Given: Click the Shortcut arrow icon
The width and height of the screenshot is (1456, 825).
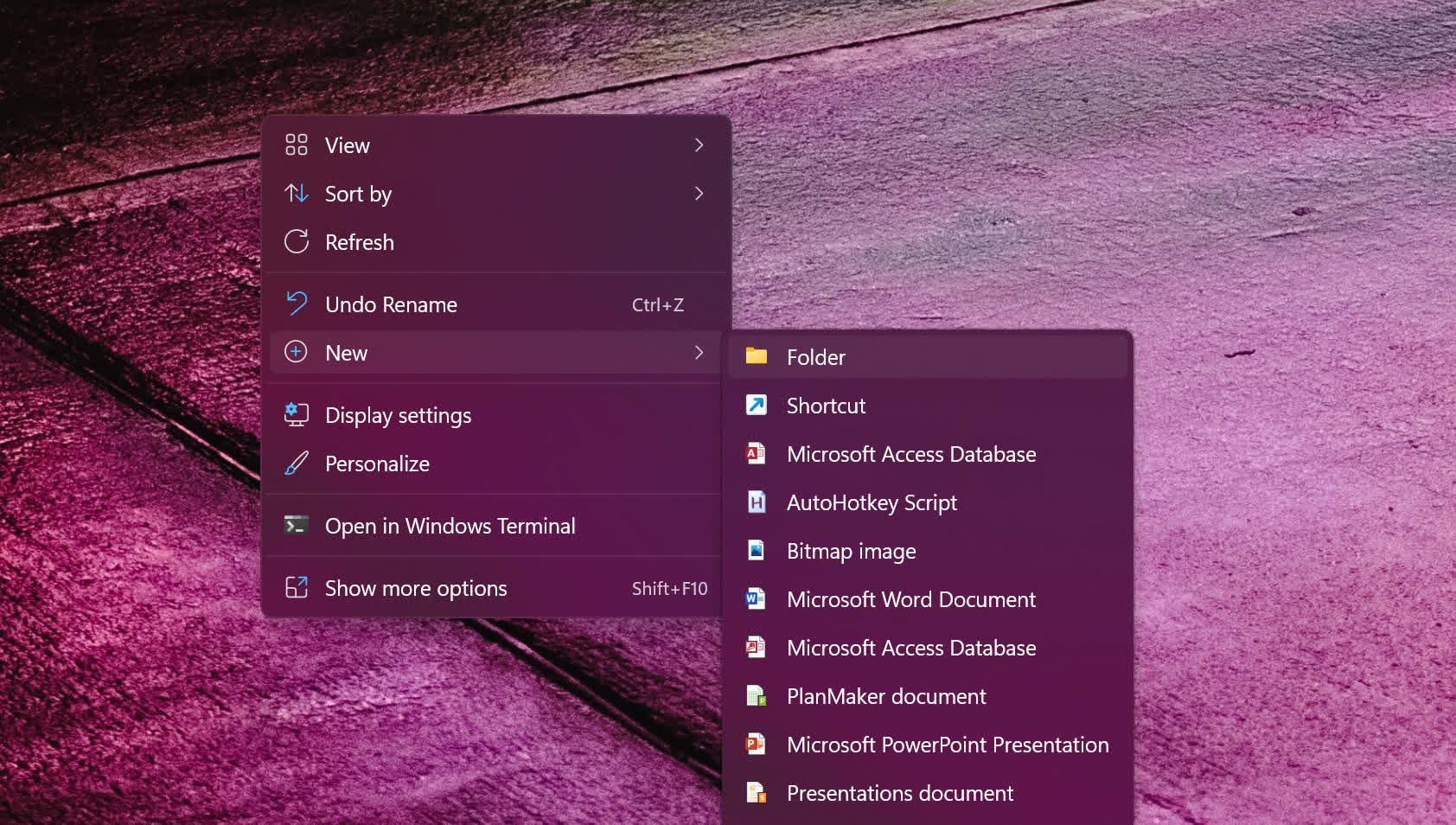Looking at the screenshot, I should pos(757,406).
